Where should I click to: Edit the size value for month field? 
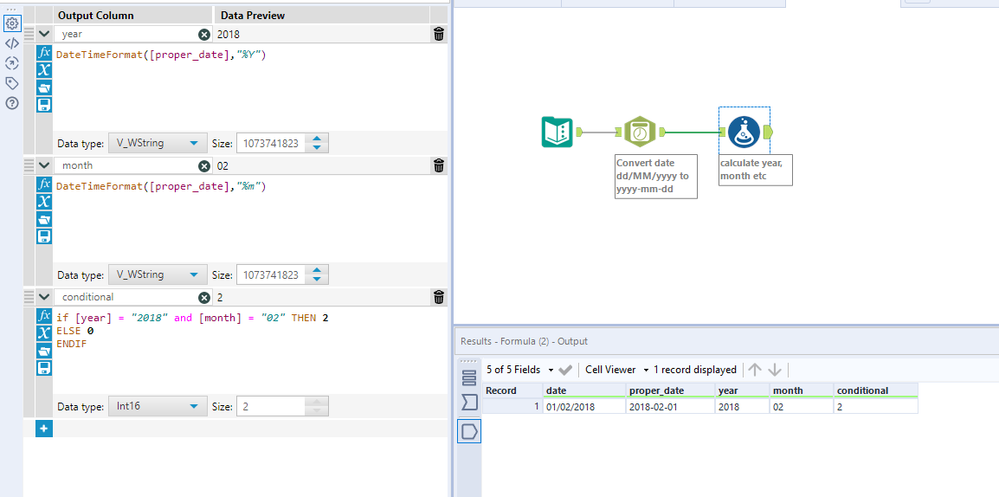pos(271,275)
